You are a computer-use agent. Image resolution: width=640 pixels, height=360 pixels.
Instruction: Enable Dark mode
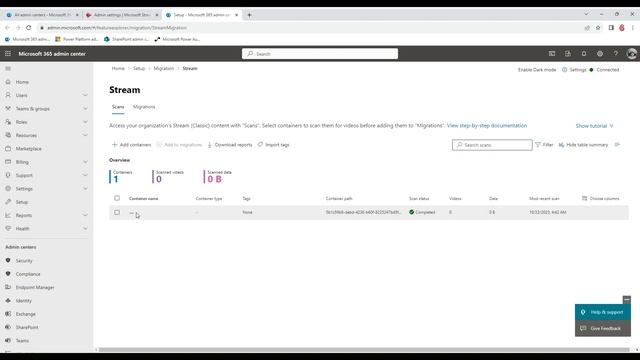(x=537, y=70)
